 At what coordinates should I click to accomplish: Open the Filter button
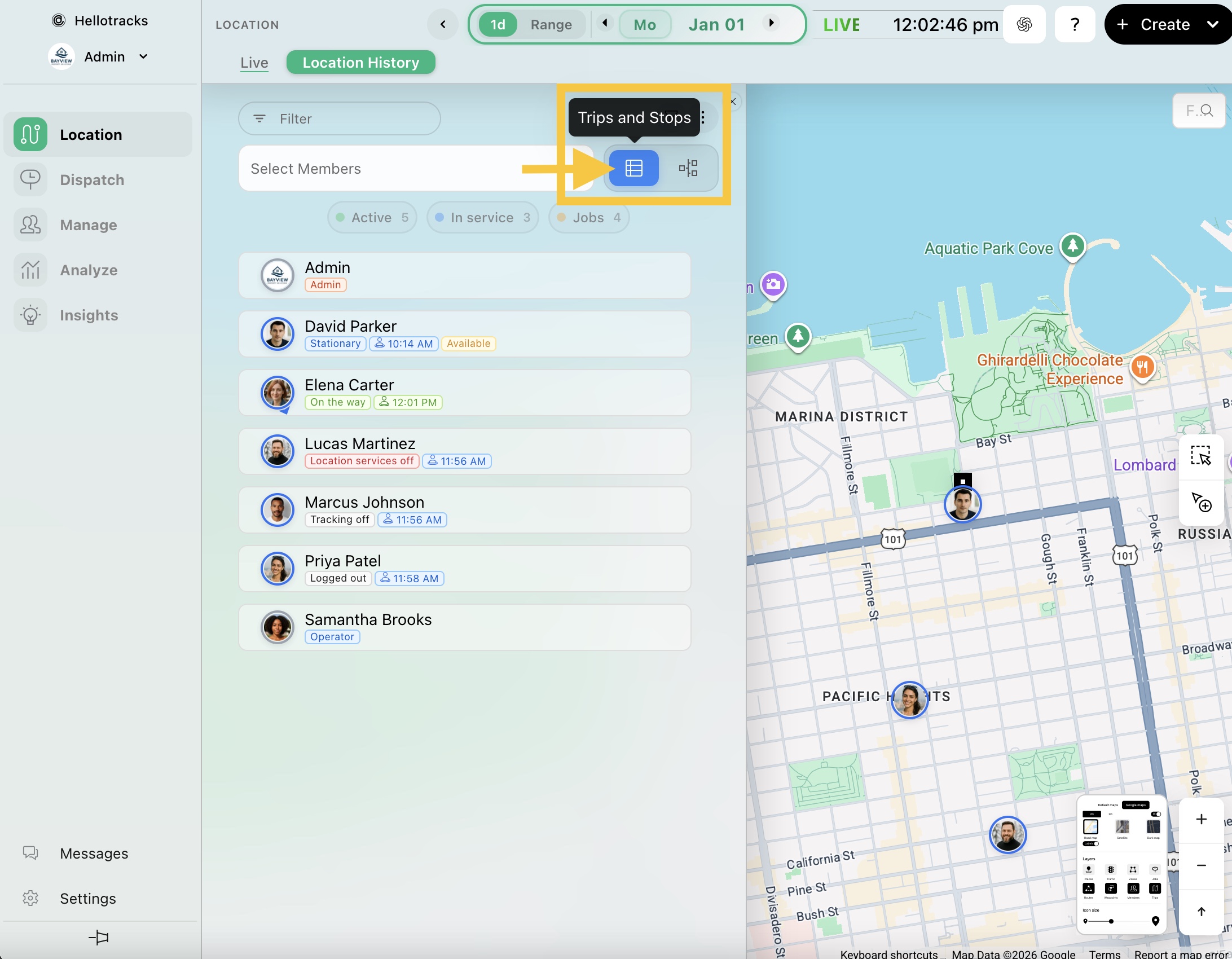pos(339,118)
